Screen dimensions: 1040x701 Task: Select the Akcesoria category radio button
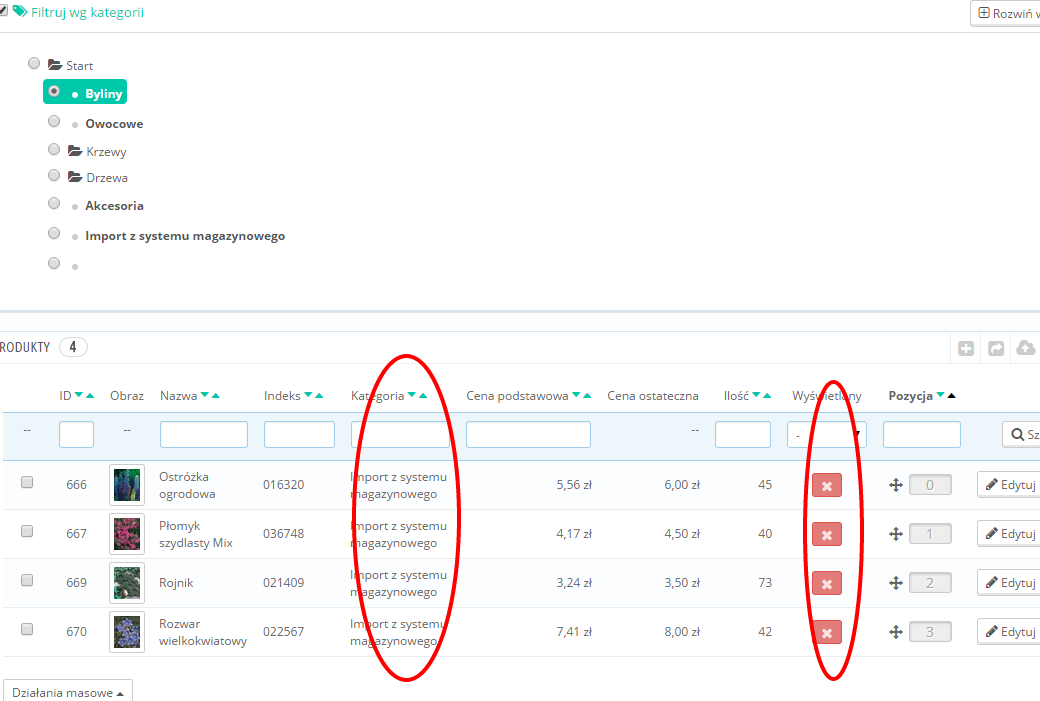point(54,203)
